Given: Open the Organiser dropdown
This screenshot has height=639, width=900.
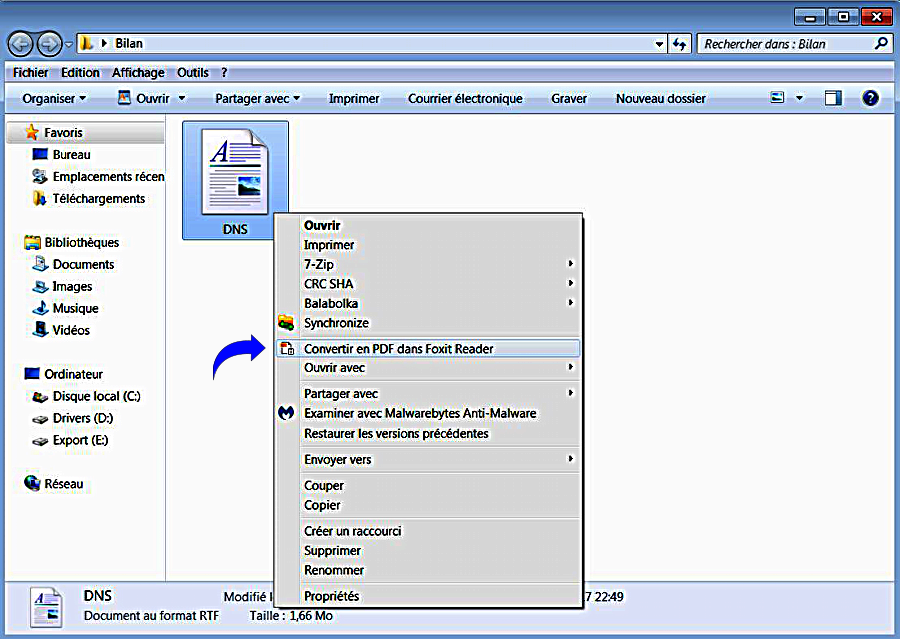Looking at the screenshot, I should [x=54, y=99].
